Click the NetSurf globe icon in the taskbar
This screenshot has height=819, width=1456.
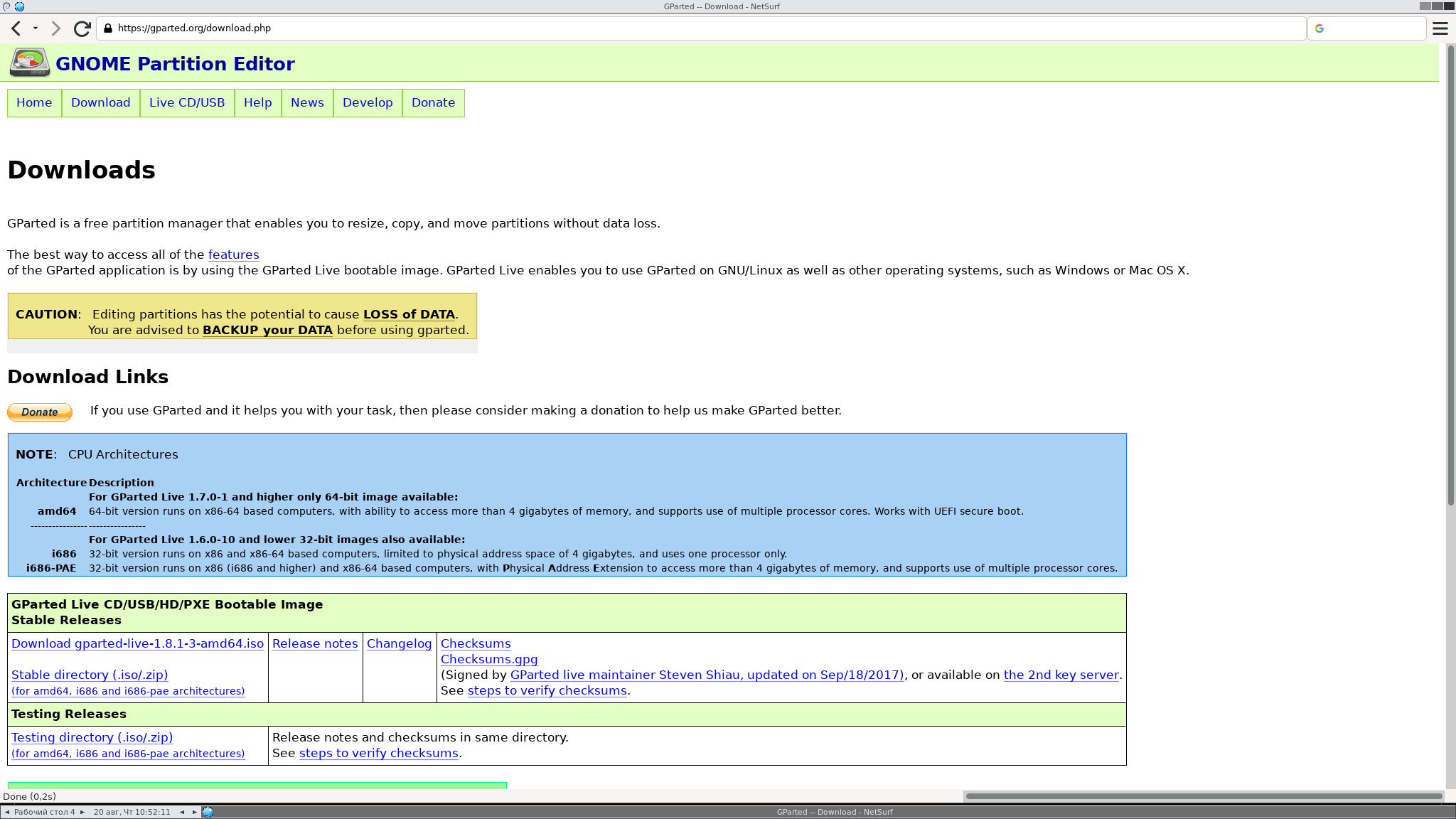(x=208, y=812)
